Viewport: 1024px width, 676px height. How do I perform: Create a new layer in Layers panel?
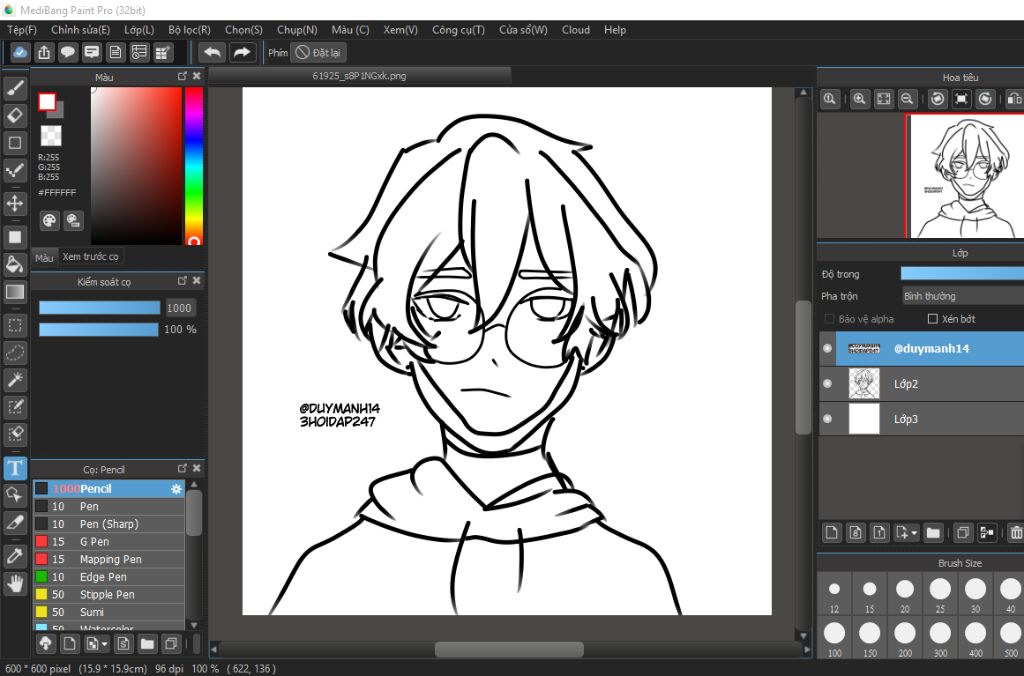(831, 533)
